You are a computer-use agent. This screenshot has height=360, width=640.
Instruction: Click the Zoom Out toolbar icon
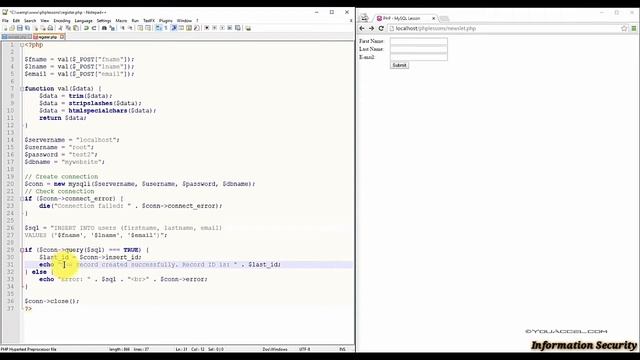[x=131, y=28]
